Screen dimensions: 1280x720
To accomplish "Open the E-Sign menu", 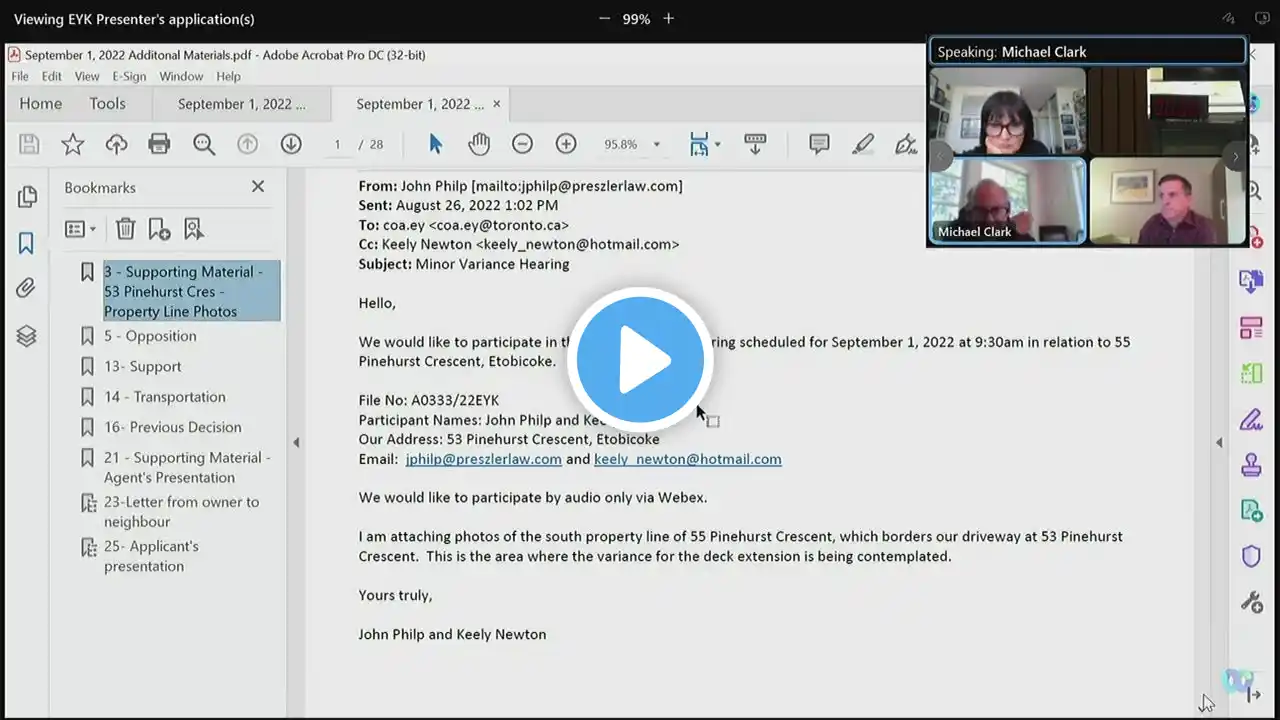I will (x=129, y=76).
